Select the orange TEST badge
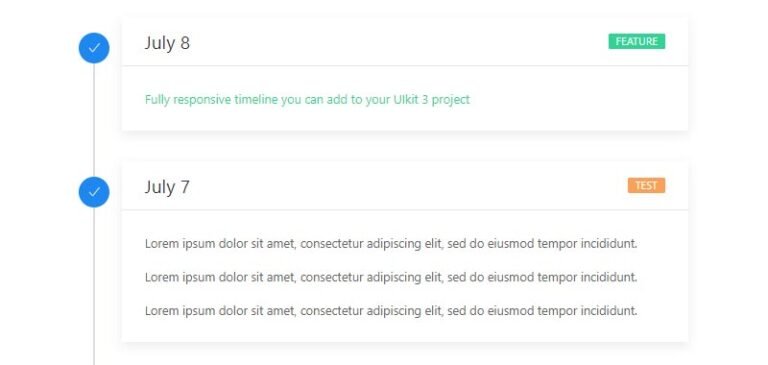Screen dimensions: 768x365 (647, 186)
